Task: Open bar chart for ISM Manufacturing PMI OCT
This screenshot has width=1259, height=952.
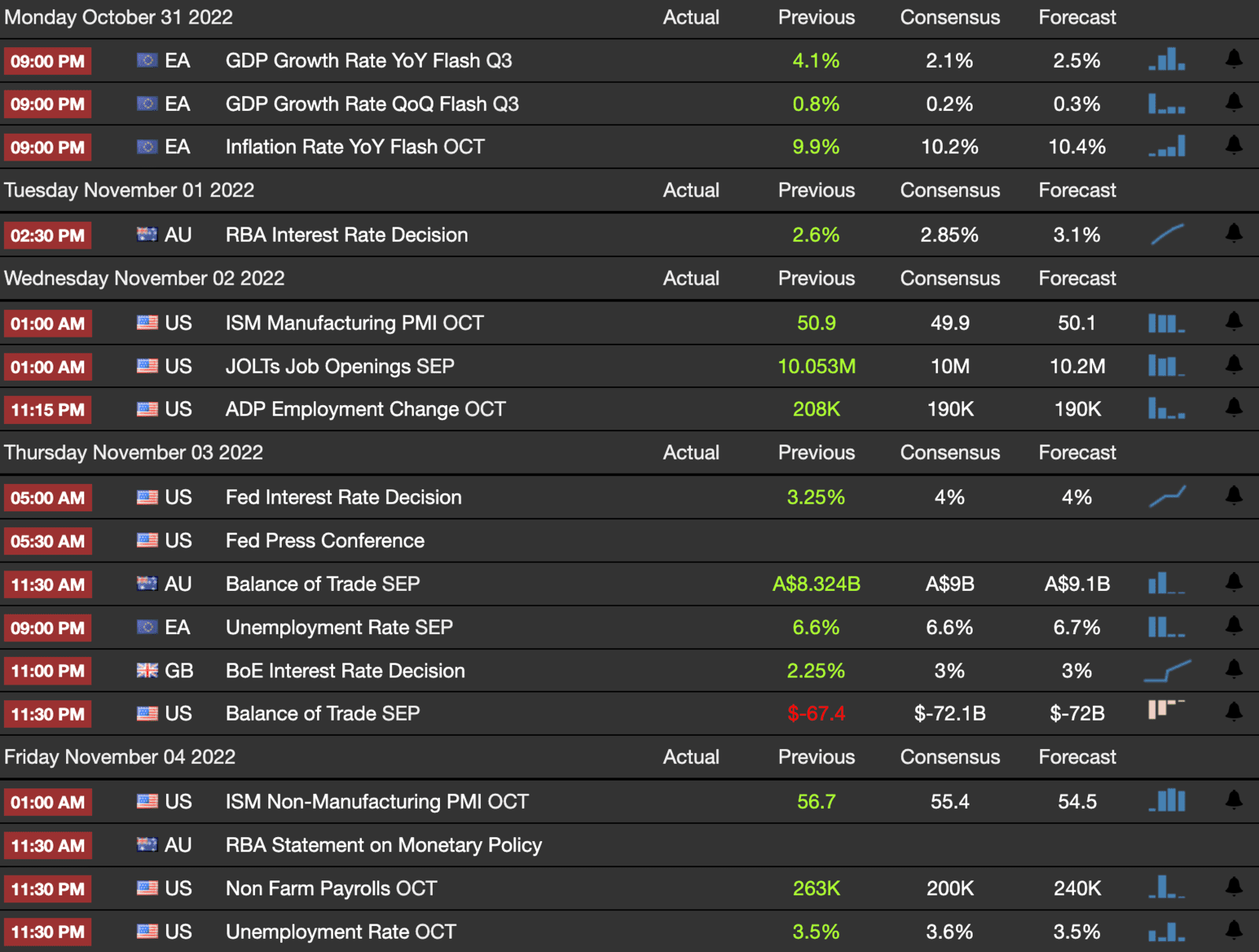Action: pos(1167,323)
